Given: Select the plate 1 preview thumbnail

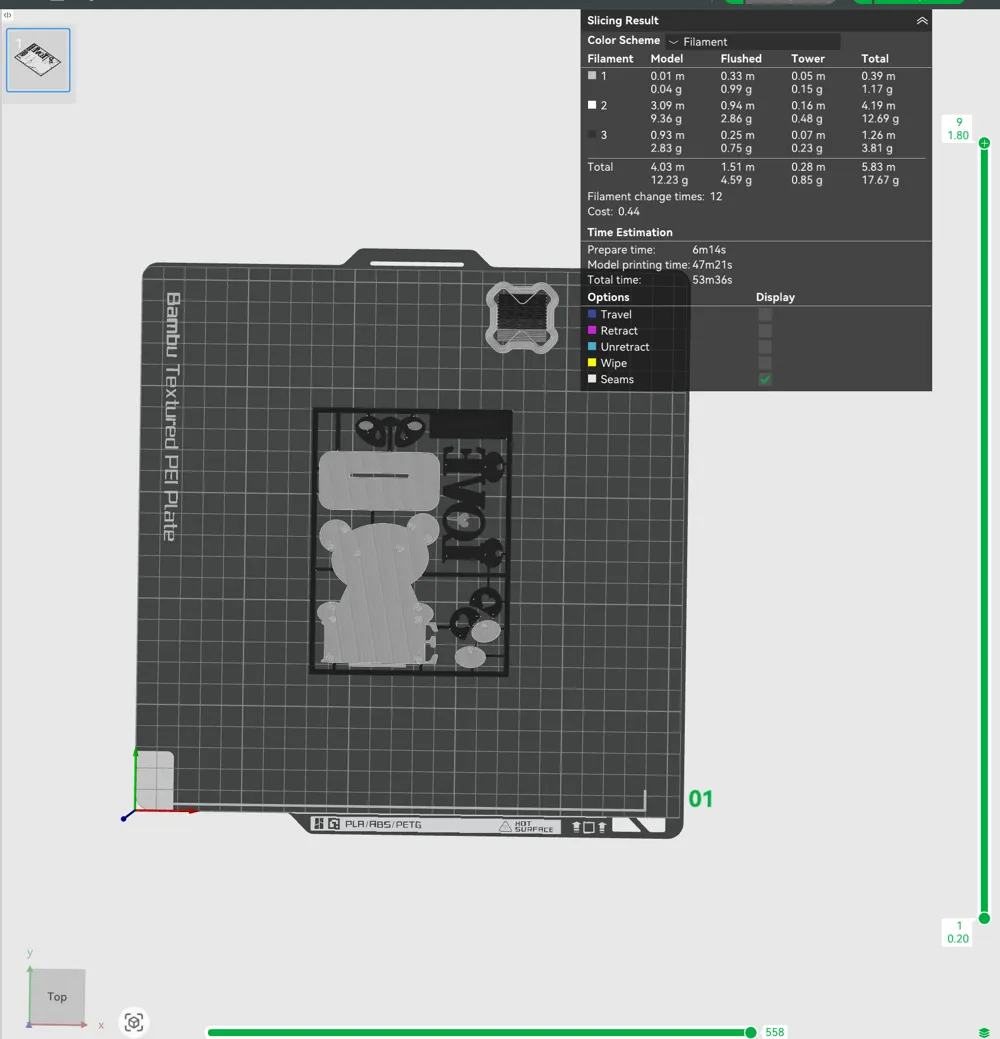Looking at the screenshot, I should point(38,60).
